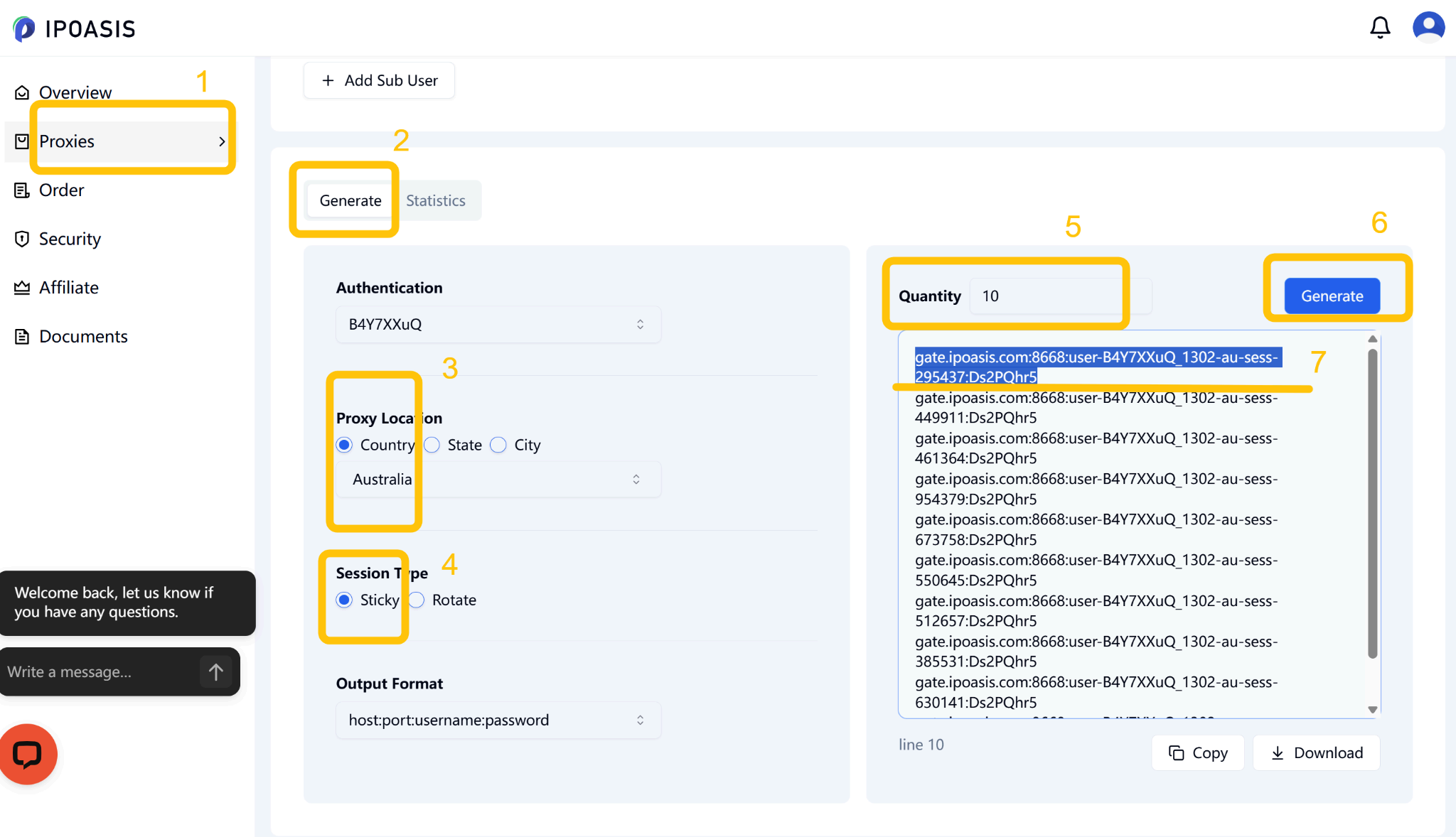The height and width of the screenshot is (837, 1456).
Task: Choose the Rotate session type
Action: click(417, 600)
